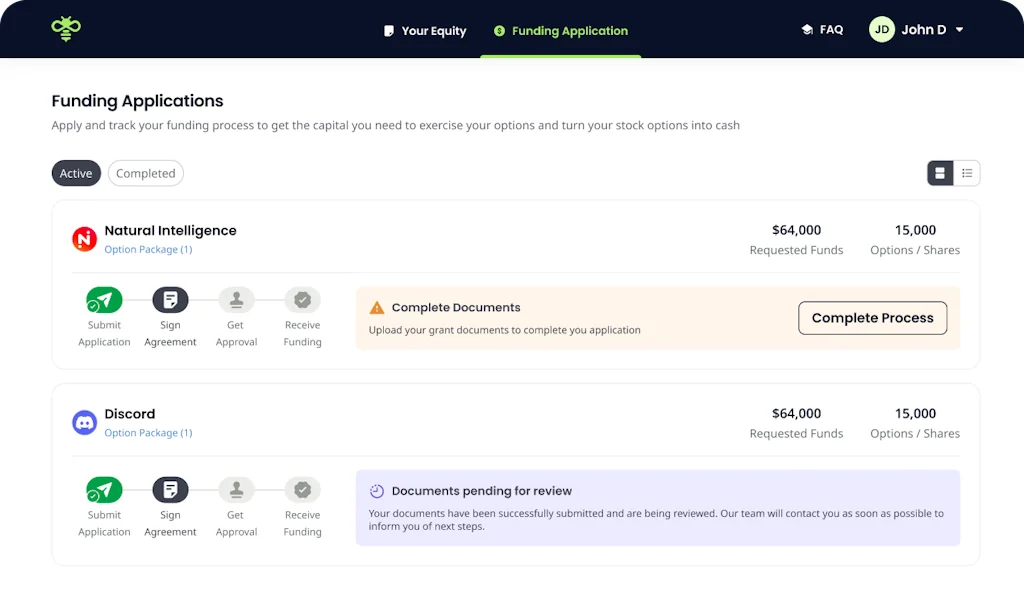Click the orange warning triangle icon
1024x613 pixels.
(377, 308)
